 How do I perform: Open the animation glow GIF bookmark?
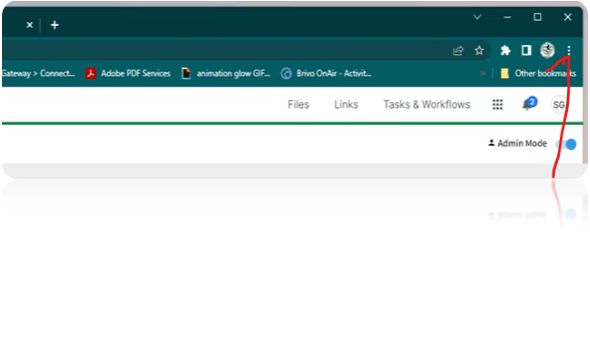(x=226, y=73)
